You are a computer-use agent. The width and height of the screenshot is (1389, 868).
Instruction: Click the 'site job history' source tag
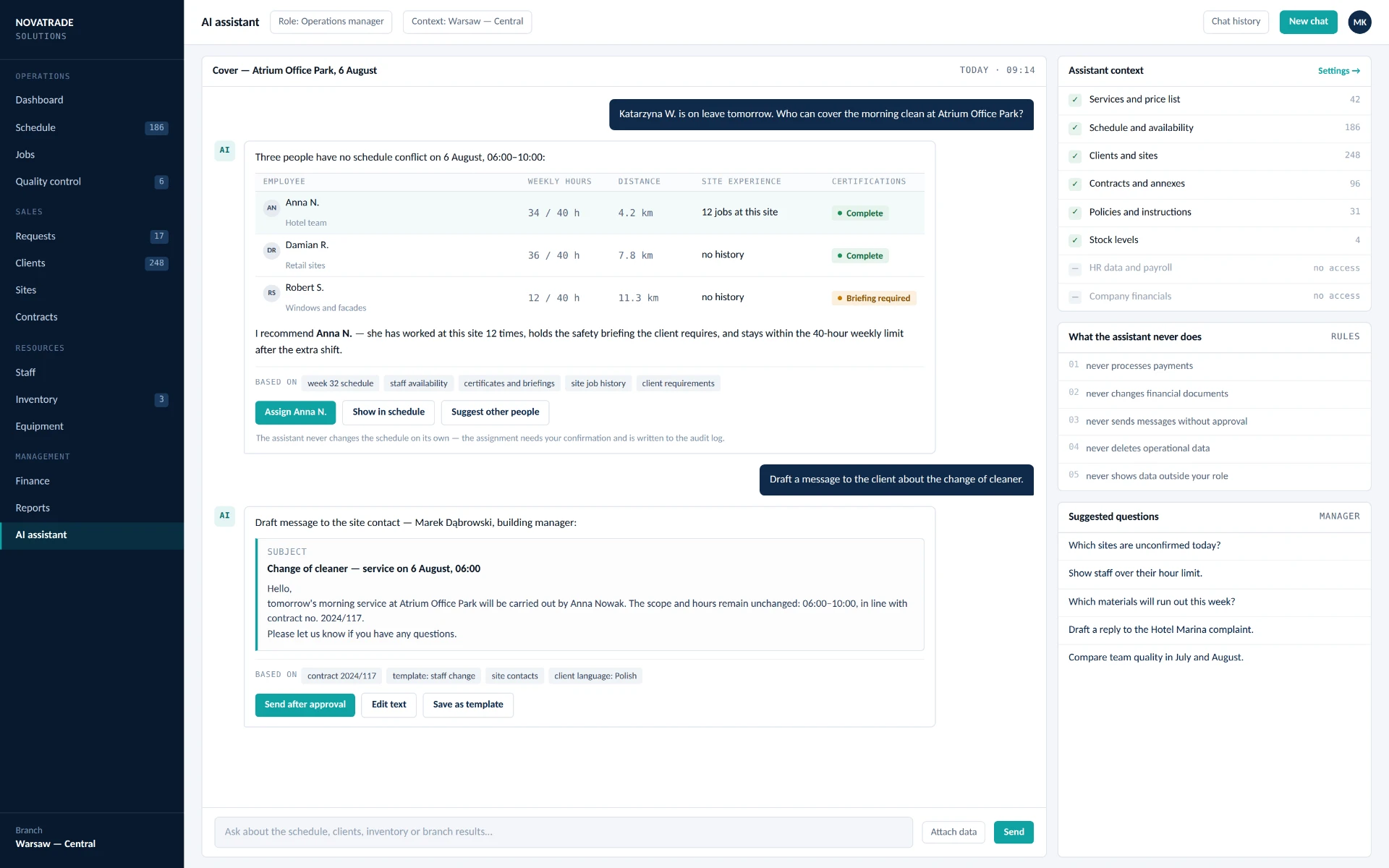(598, 383)
